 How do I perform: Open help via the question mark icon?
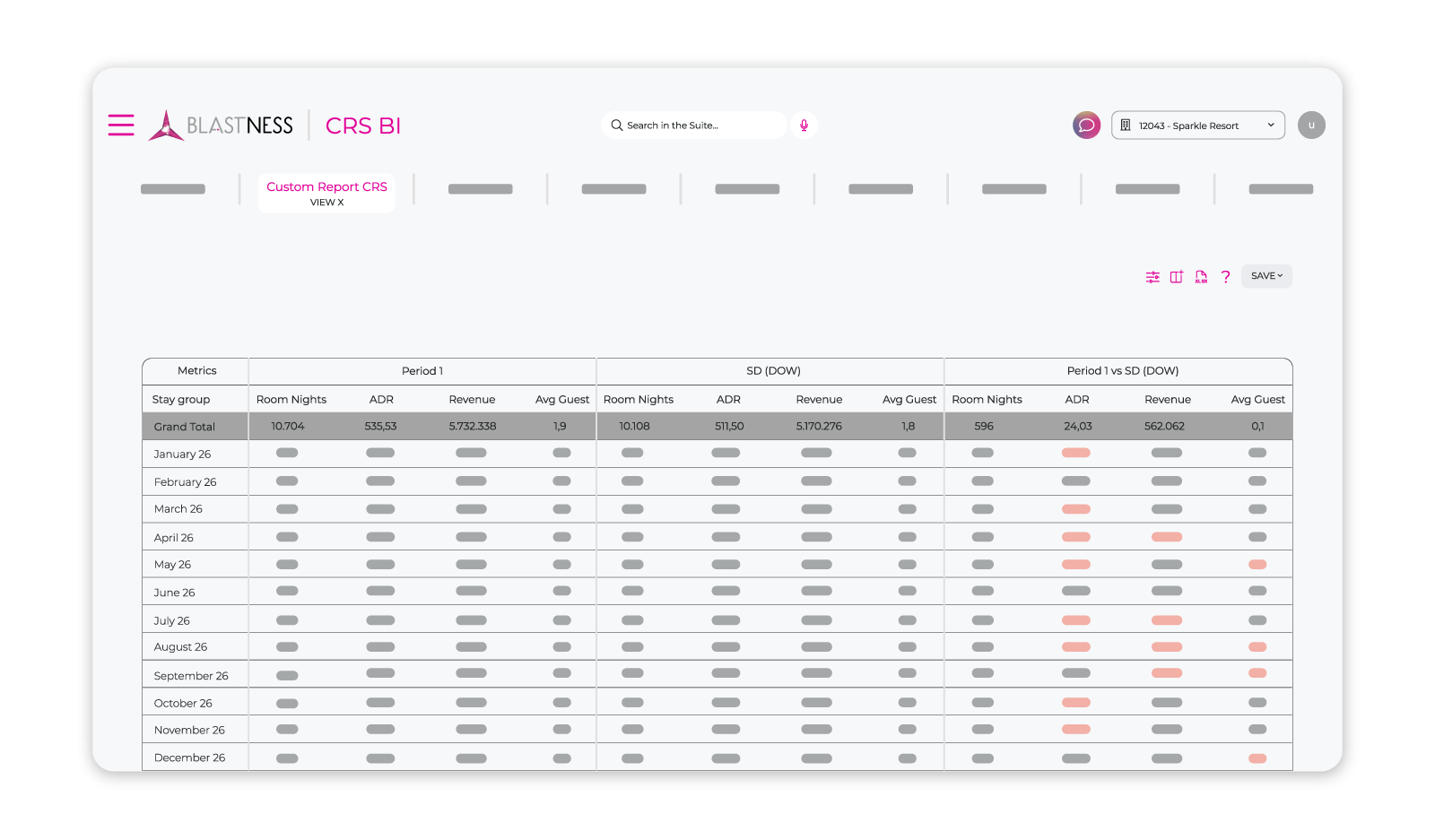pos(1225,277)
